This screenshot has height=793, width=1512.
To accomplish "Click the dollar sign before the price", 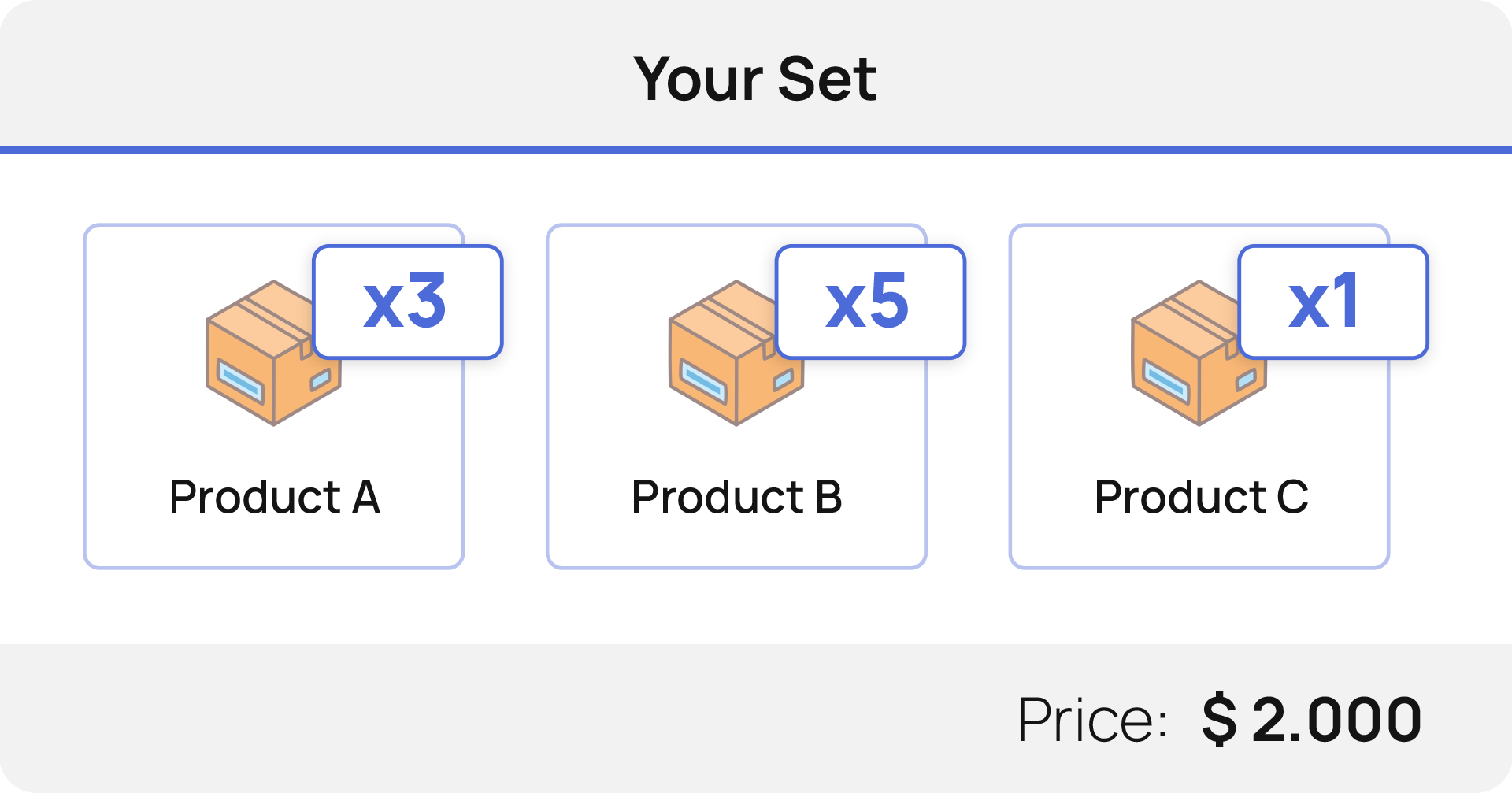I will click(x=1219, y=720).
